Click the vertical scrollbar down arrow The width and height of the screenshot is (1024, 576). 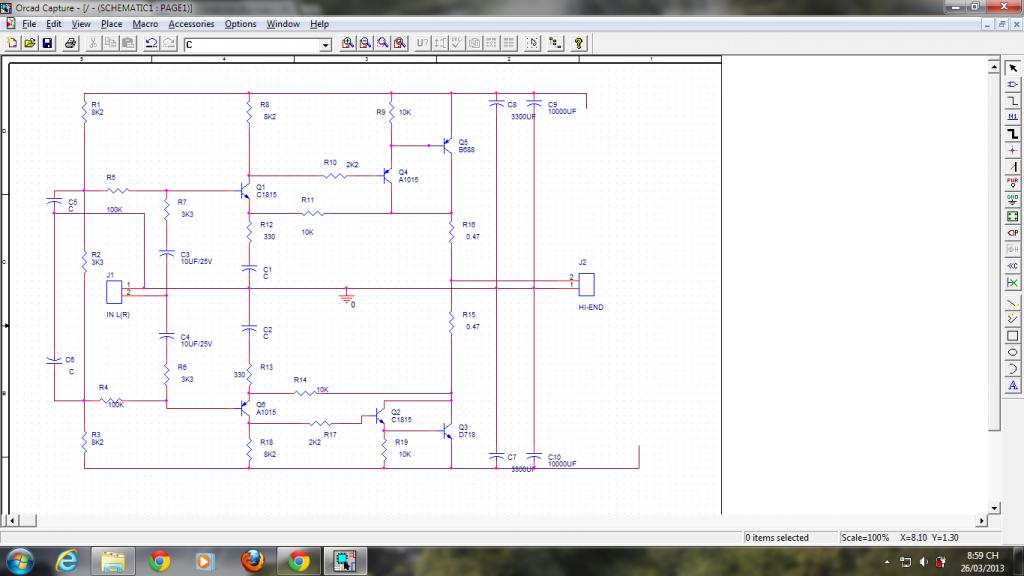[994, 507]
